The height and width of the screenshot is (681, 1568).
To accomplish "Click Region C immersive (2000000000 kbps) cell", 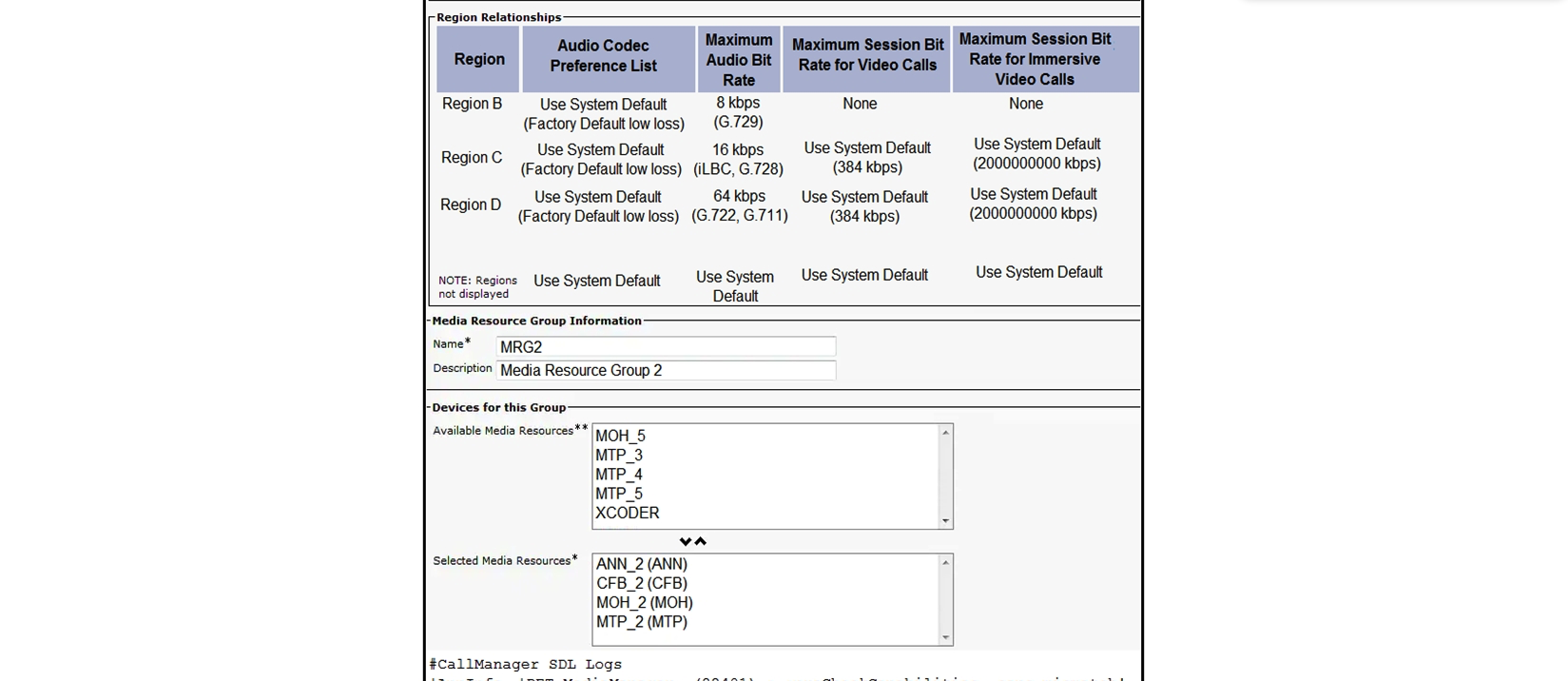I will 1037,154.
